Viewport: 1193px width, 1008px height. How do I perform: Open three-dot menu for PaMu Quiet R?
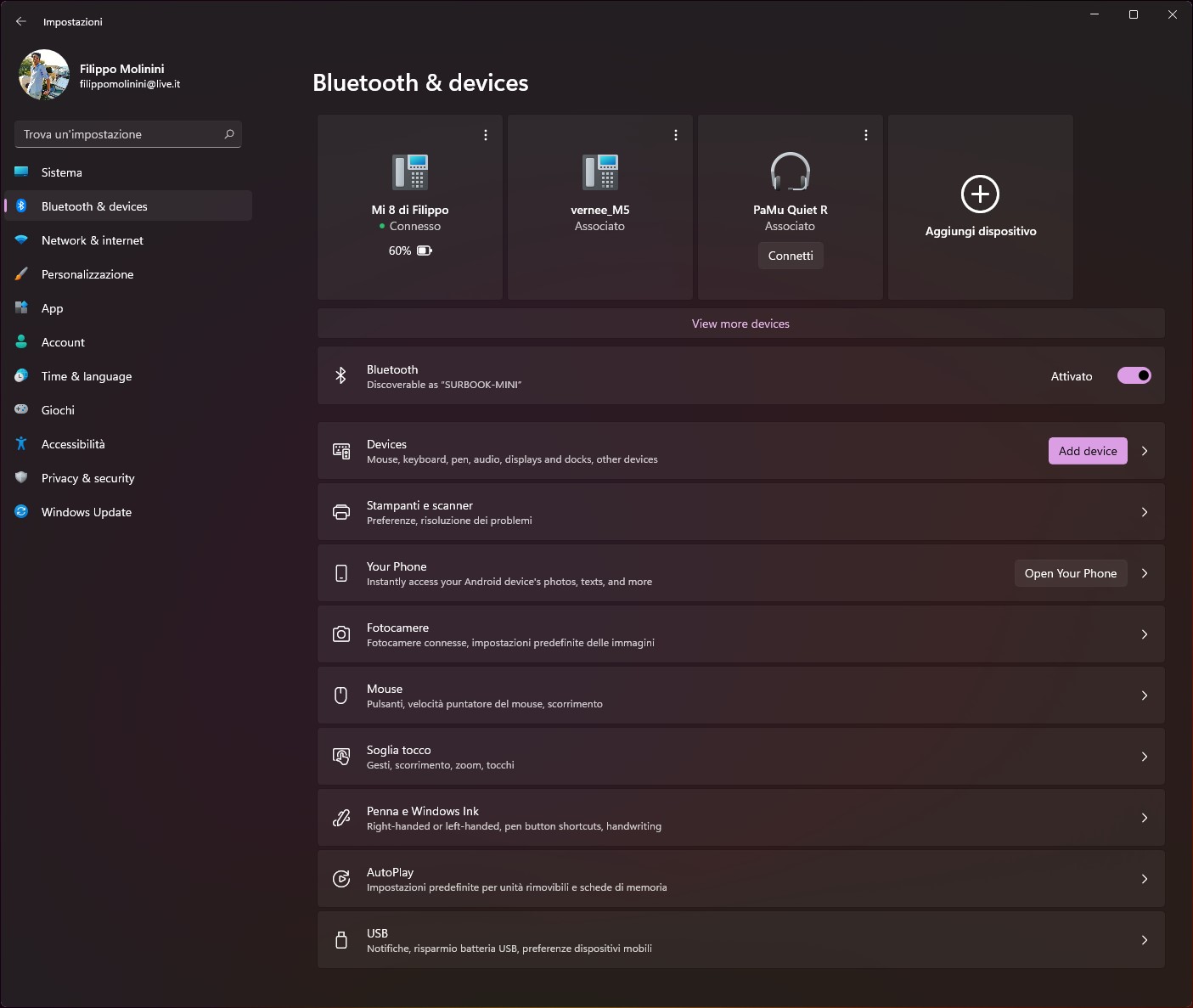point(866,135)
